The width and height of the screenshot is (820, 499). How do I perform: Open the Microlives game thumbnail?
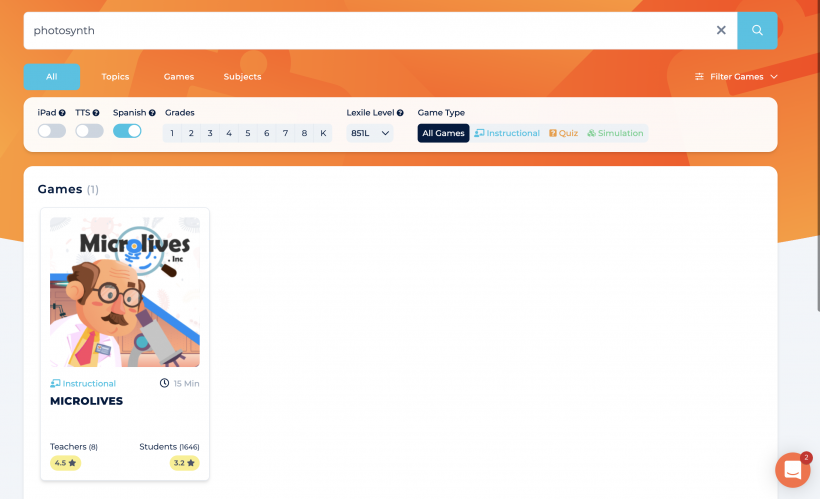(125, 292)
